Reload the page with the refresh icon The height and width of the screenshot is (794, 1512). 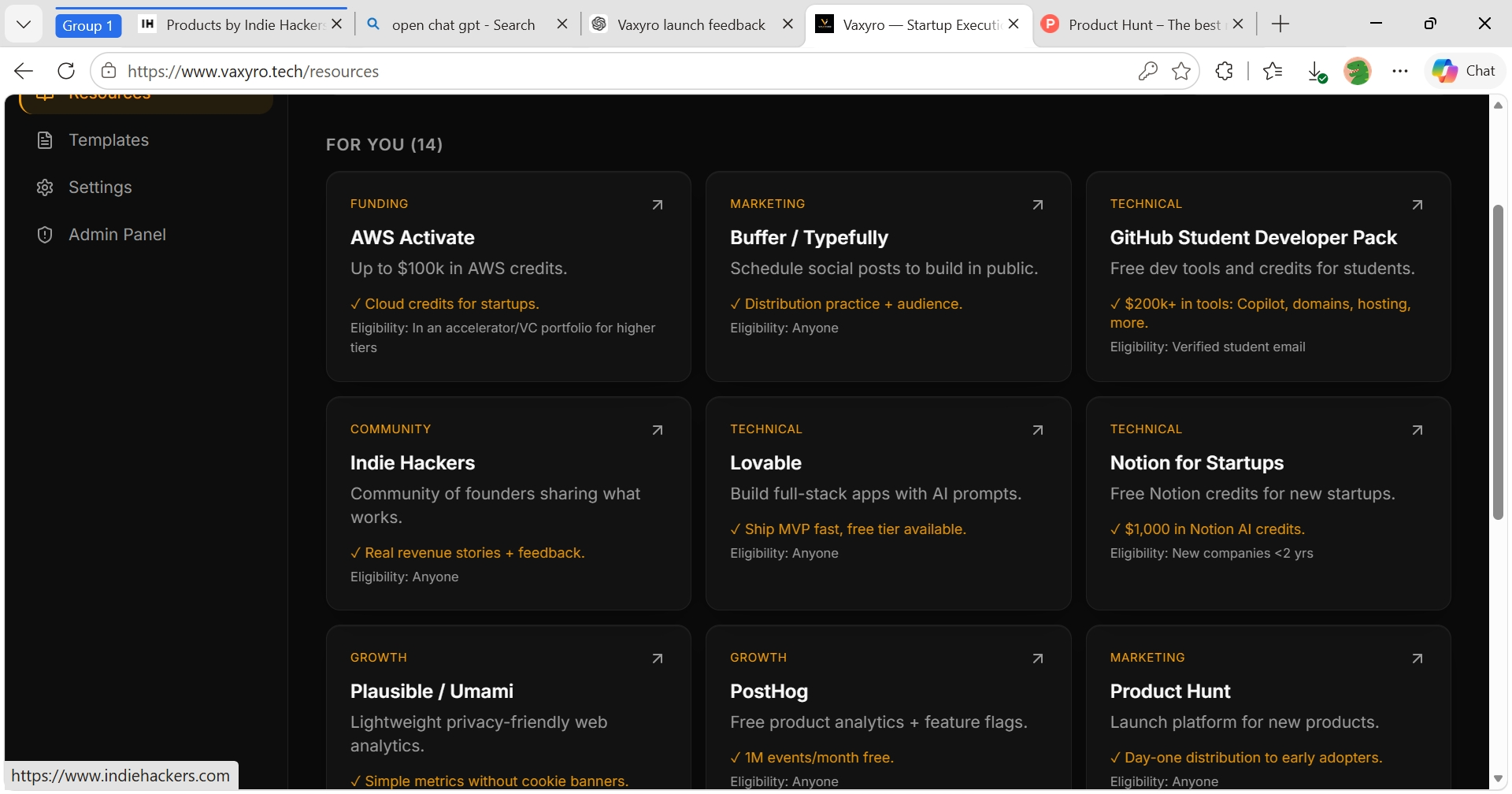coord(66,71)
